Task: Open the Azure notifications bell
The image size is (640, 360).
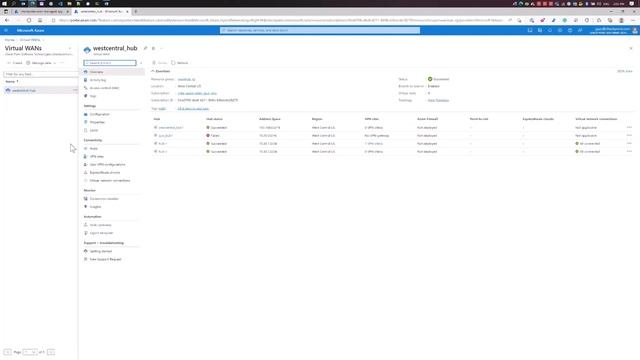Action: (x=550, y=30)
